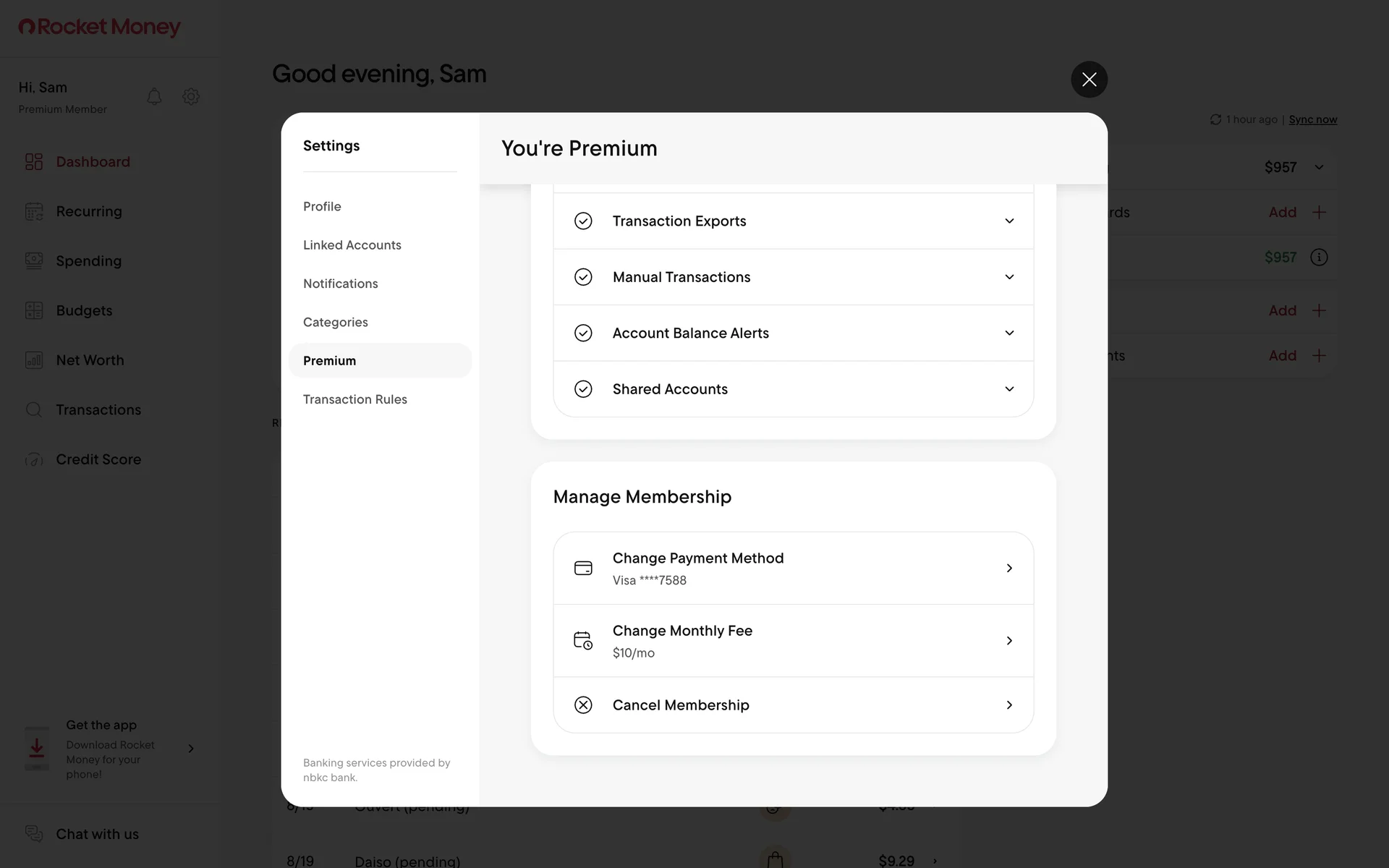The height and width of the screenshot is (868, 1389).
Task: Click the Rocket Money logo
Action: [100, 27]
